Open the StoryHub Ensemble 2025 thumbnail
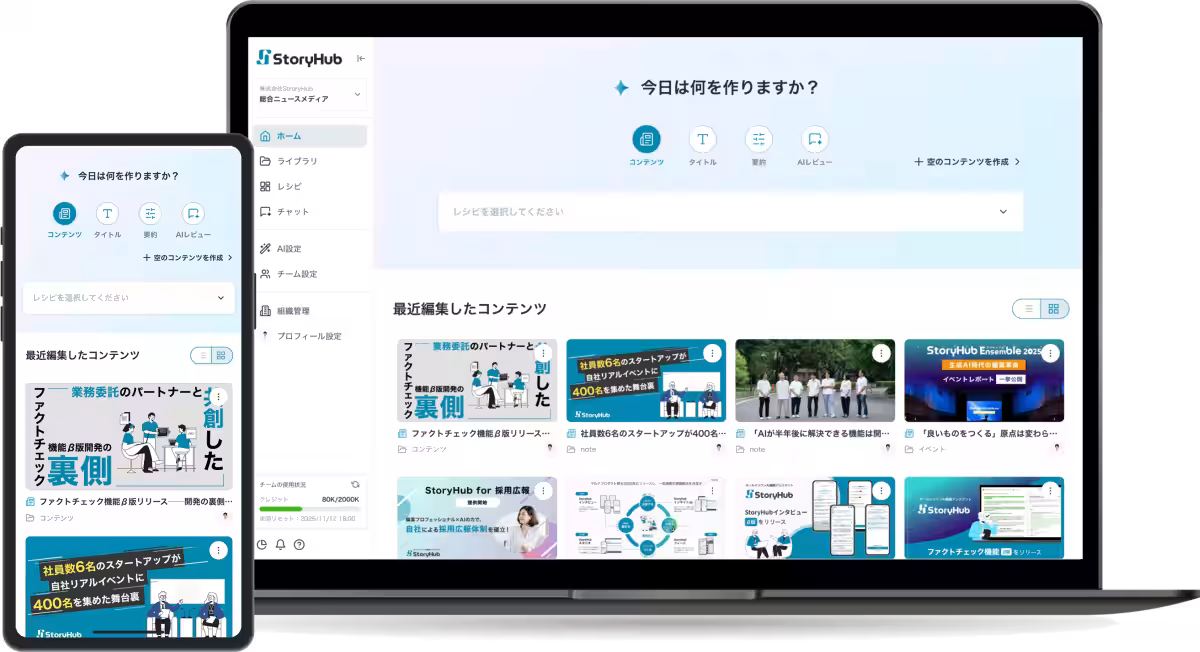 984,380
